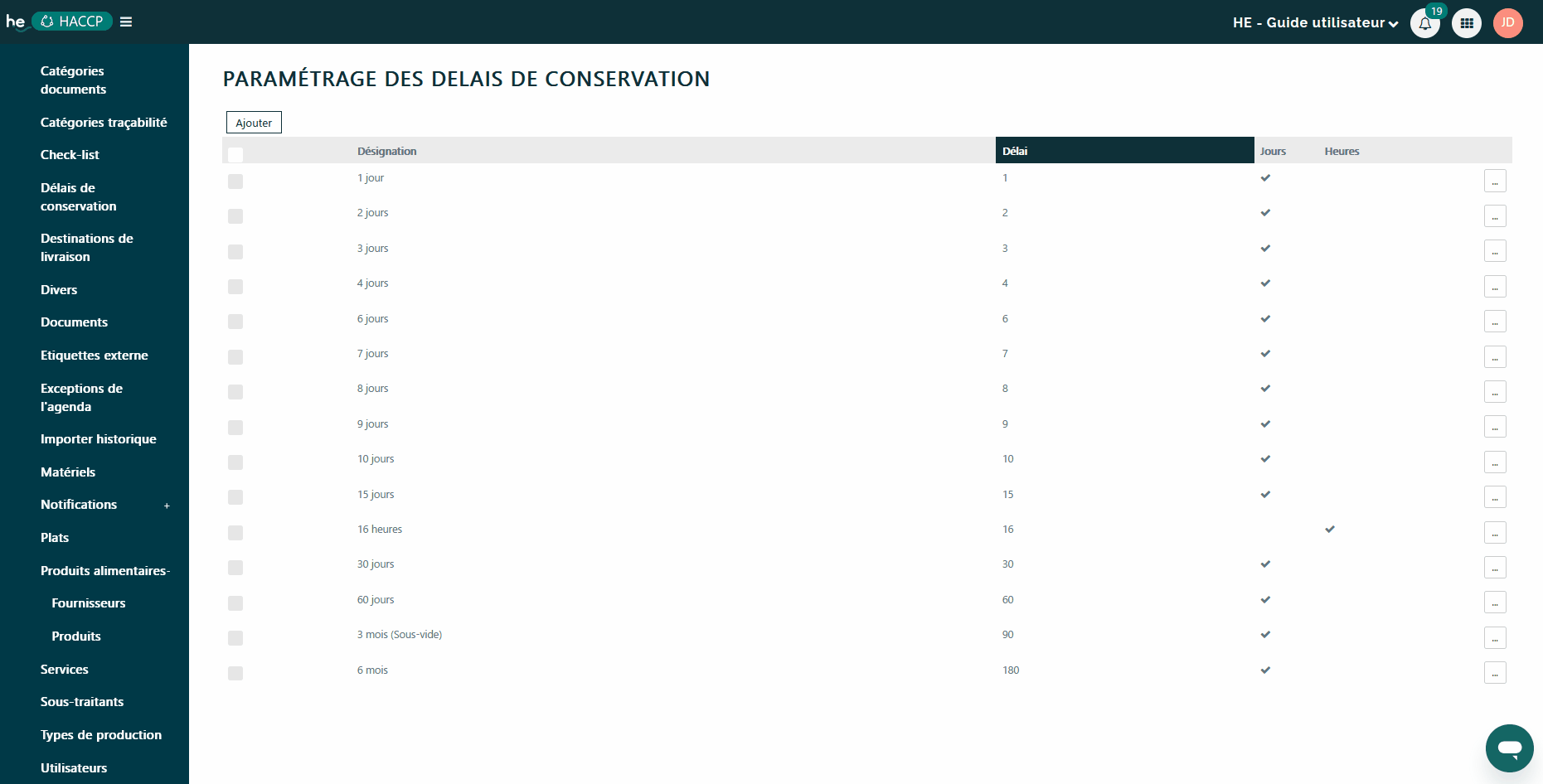The height and width of the screenshot is (784, 1543).
Task: Go to Utilisateurs in sidebar
Action: 74,768
